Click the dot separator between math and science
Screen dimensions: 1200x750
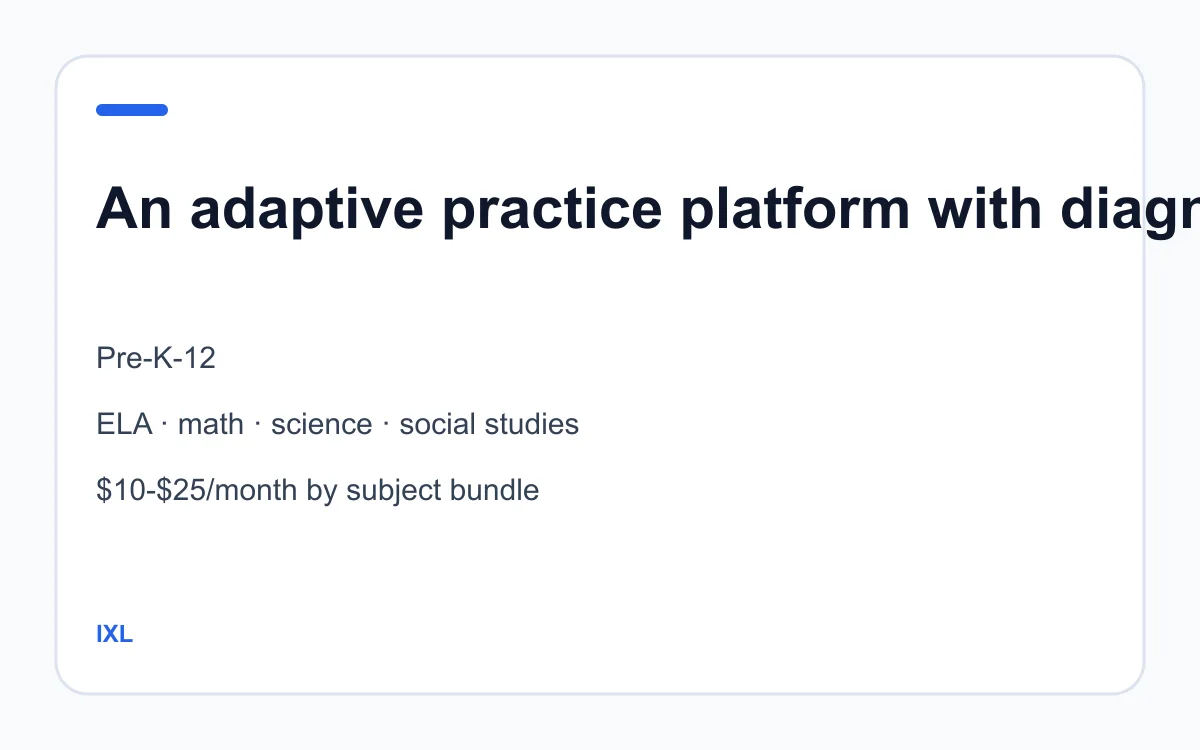(x=258, y=424)
